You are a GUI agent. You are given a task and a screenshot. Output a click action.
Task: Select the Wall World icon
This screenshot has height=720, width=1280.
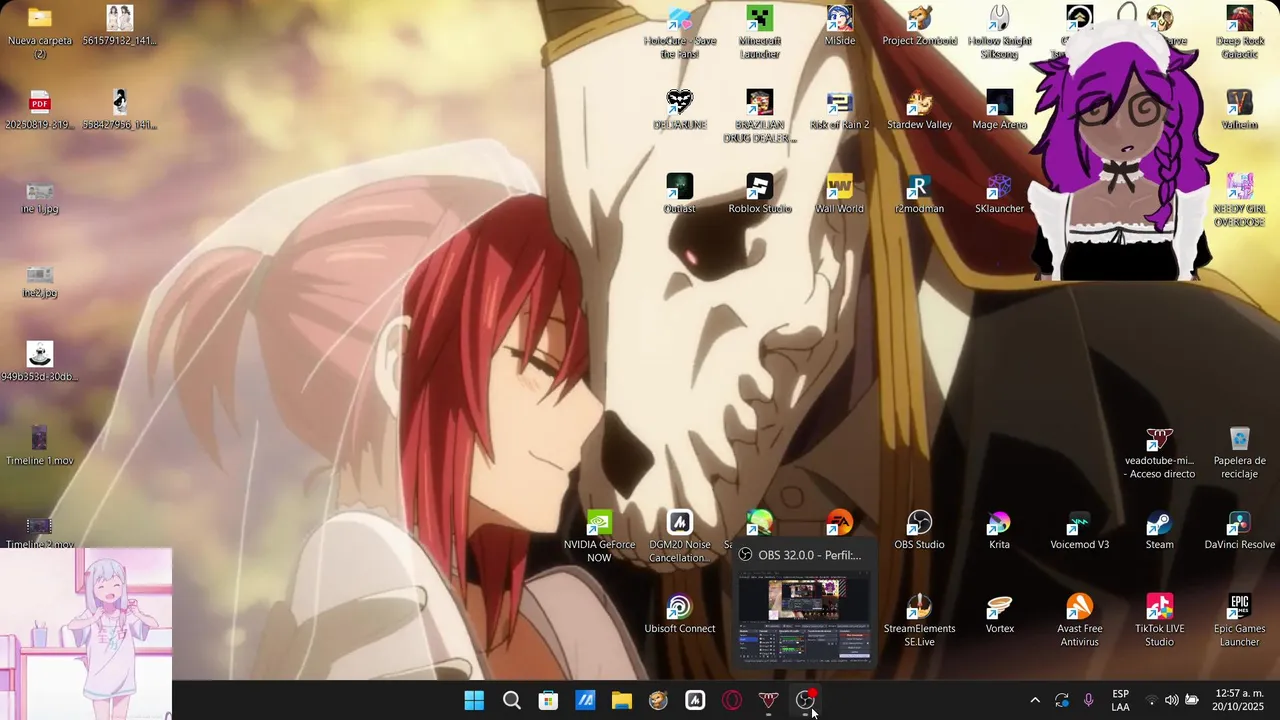tap(839, 194)
